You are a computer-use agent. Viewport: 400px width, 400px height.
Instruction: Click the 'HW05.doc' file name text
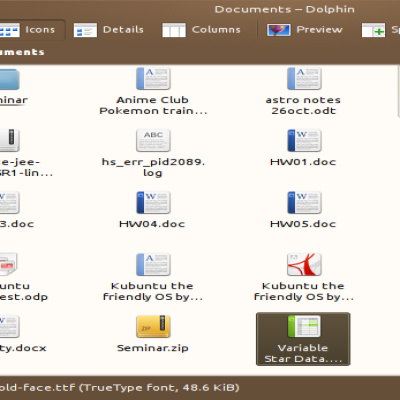303,224
